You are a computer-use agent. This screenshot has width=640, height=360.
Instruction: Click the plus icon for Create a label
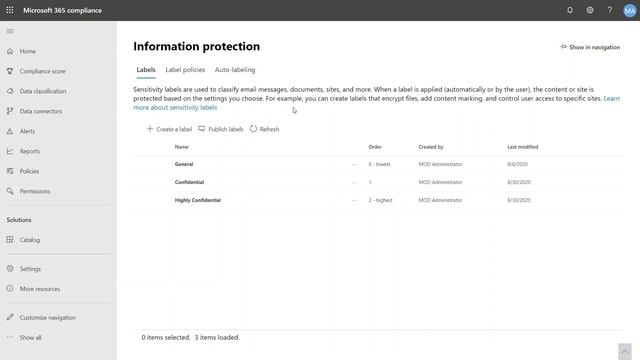(150, 129)
